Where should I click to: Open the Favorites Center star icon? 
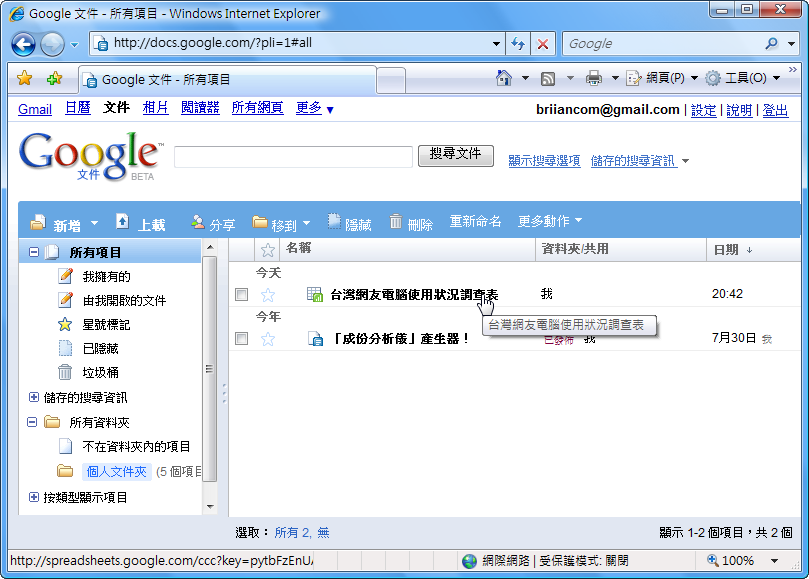click(x=24, y=79)
